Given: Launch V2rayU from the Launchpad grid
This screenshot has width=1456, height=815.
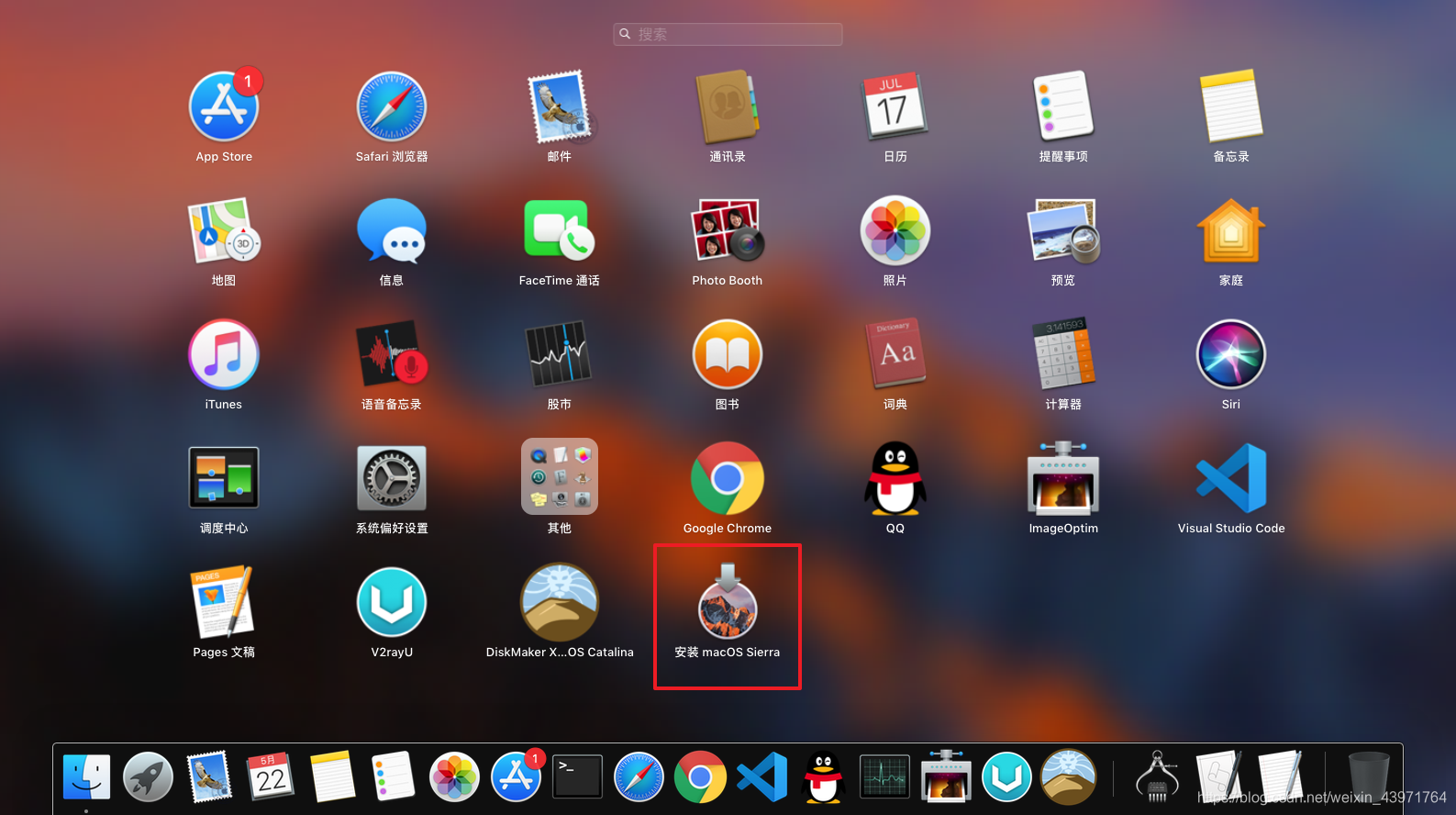Looking at the screenshot, I should pos(392,602).
